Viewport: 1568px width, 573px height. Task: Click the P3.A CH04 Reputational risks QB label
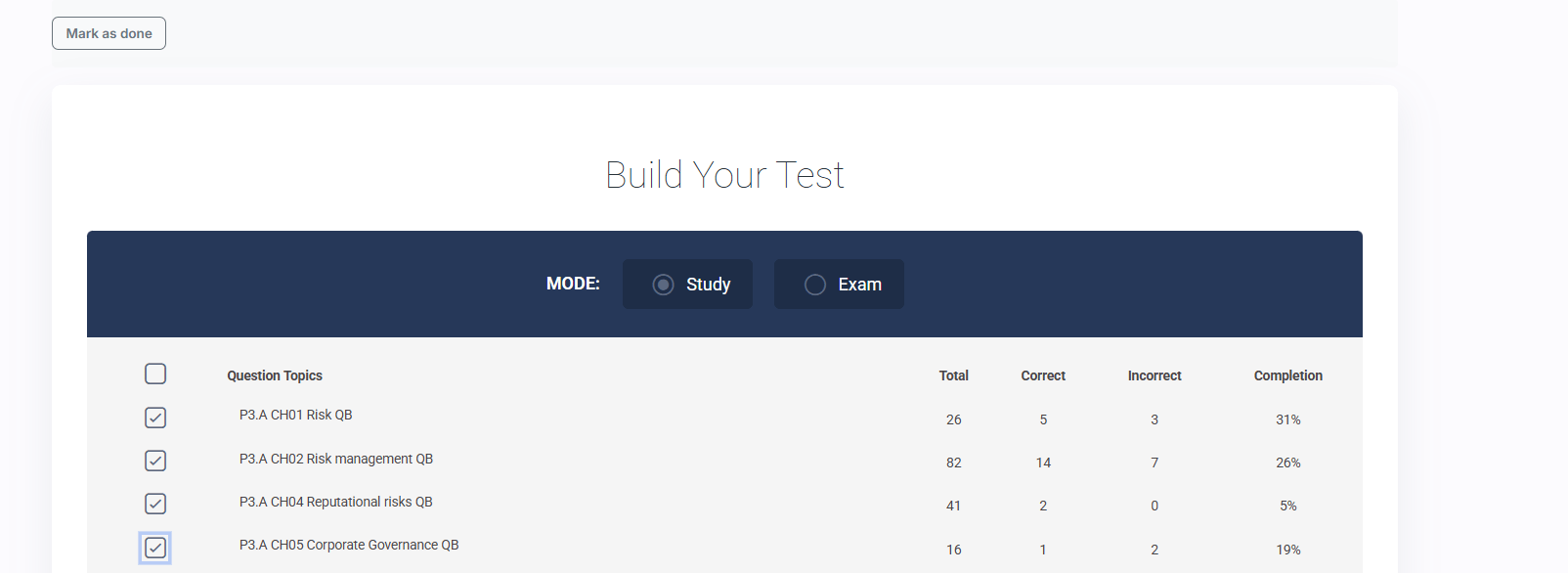click(335, 502)
